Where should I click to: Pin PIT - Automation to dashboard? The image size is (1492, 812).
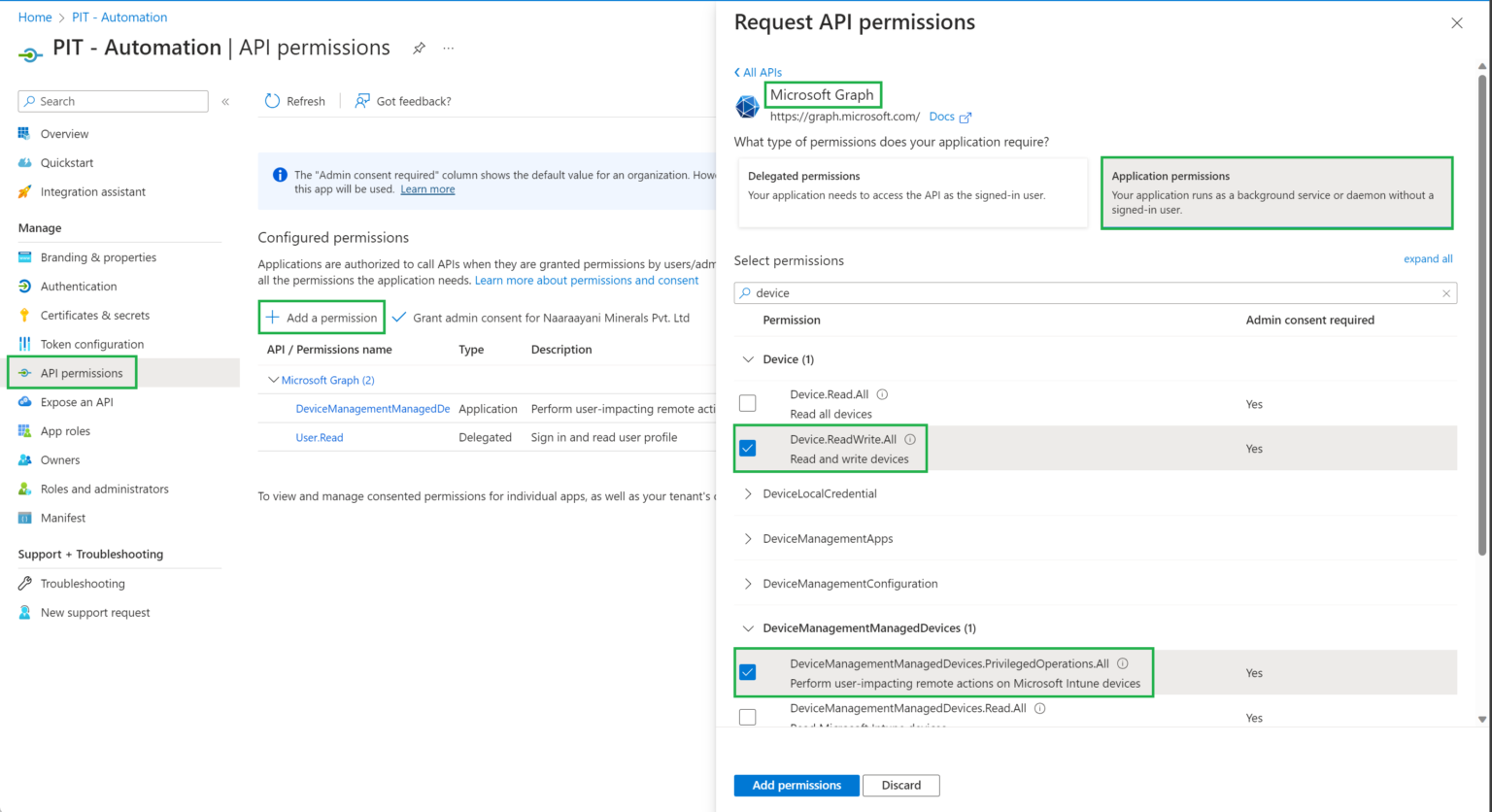click(419, 47)
